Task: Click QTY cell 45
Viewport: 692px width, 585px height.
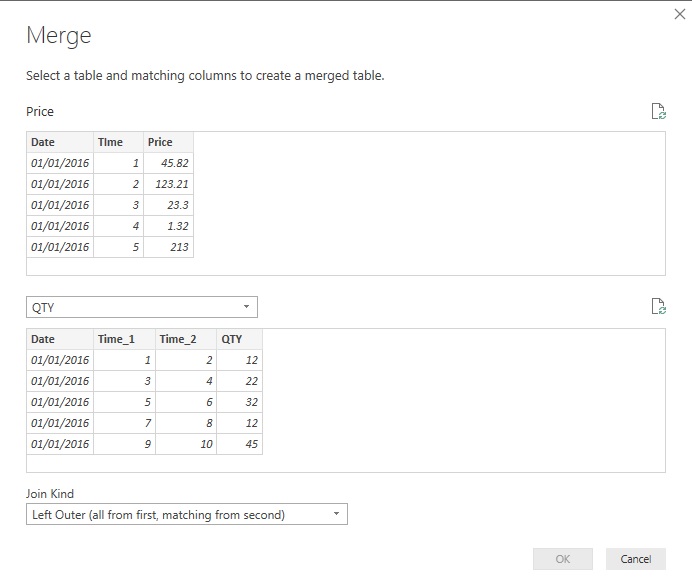Action: [240, 444]
